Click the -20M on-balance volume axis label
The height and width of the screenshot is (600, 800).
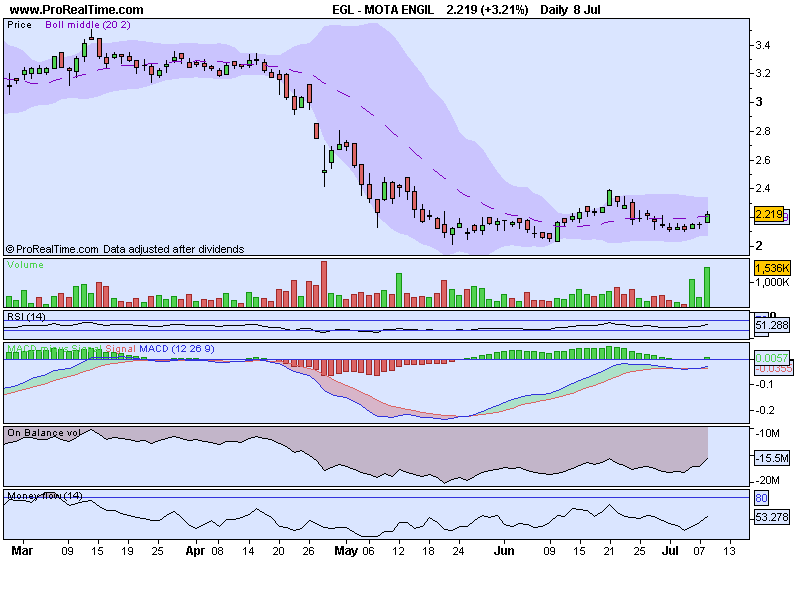(767, 480)
